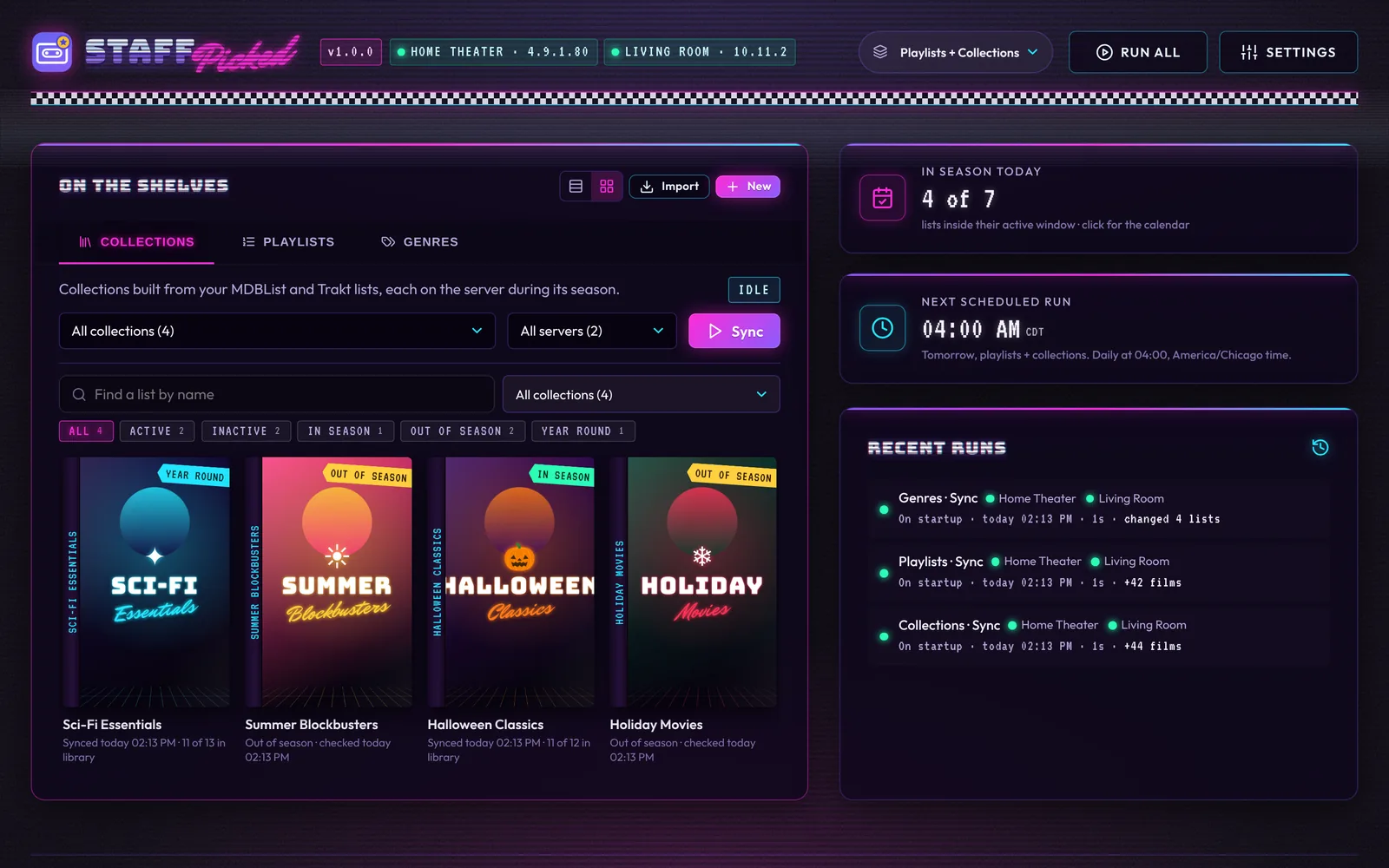Filter lists by INACTIVE 2 chip

pos(247,431)
